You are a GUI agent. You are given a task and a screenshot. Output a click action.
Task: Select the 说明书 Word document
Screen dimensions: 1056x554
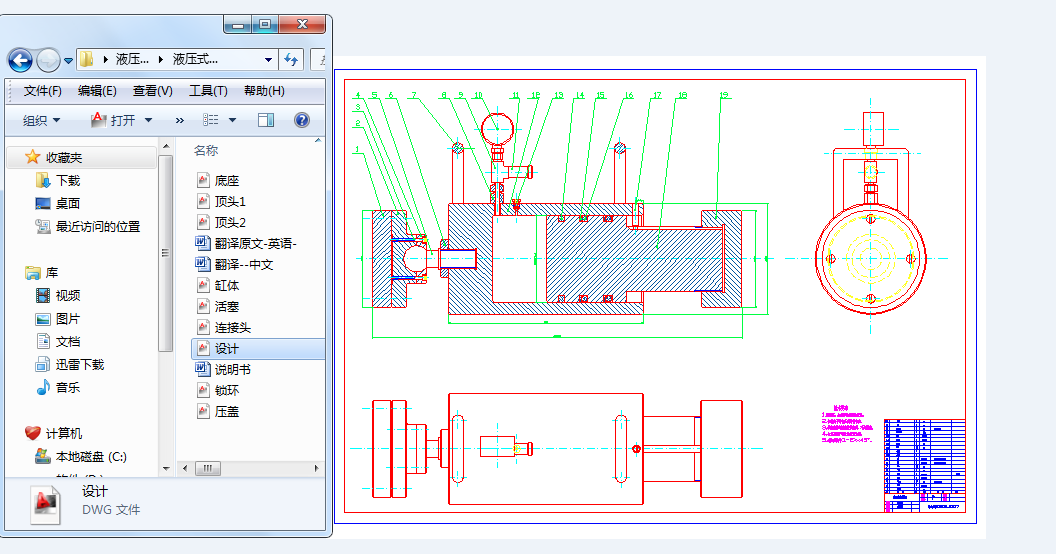(x=232, y=369)
